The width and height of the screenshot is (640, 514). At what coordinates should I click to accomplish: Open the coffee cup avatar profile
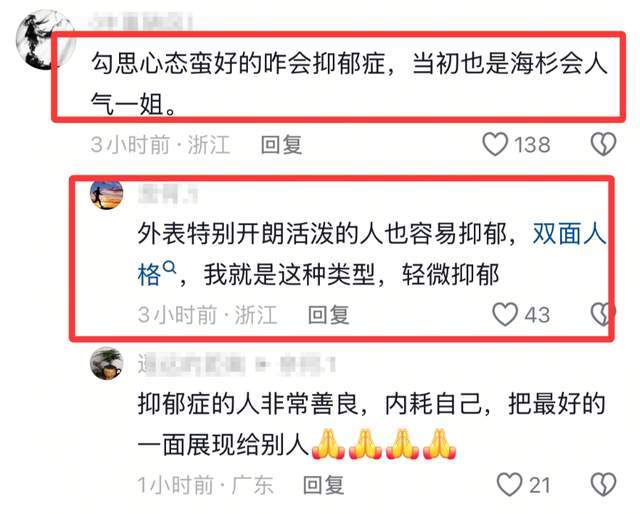coord(107,363)
